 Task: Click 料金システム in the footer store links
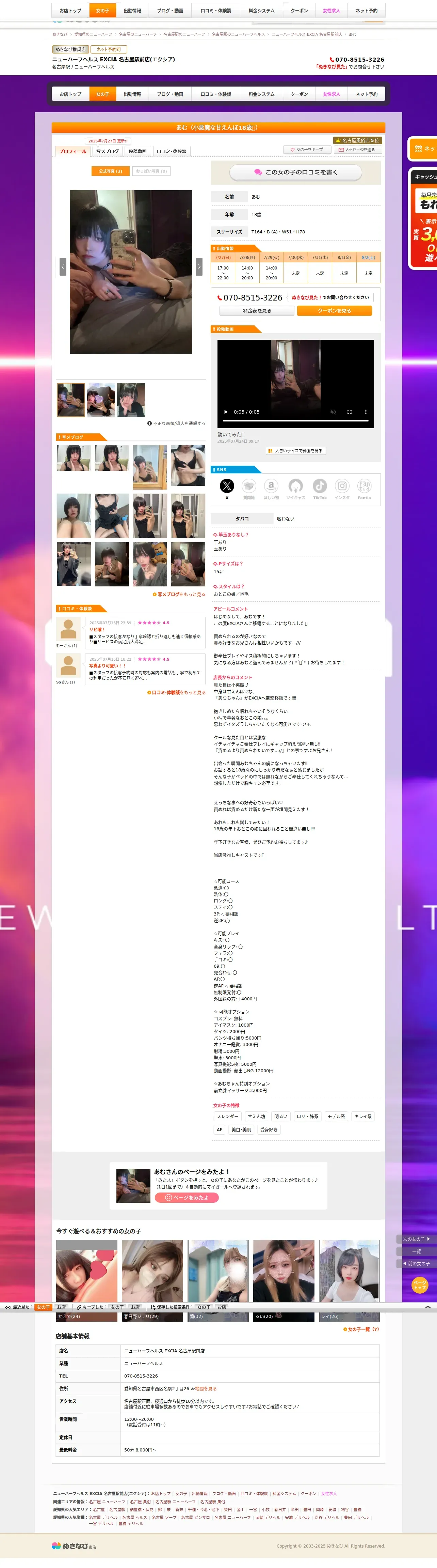[285, 1493]
